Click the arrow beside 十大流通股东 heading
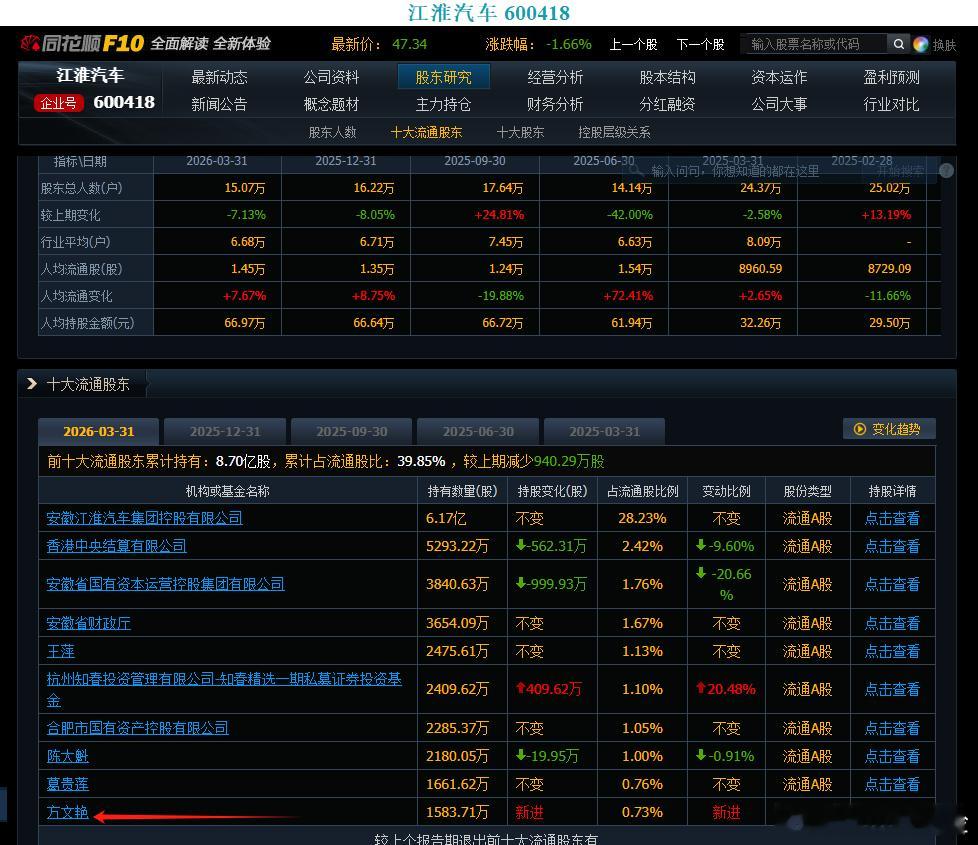Screen dimensions: 978x845 pos(32,384)
